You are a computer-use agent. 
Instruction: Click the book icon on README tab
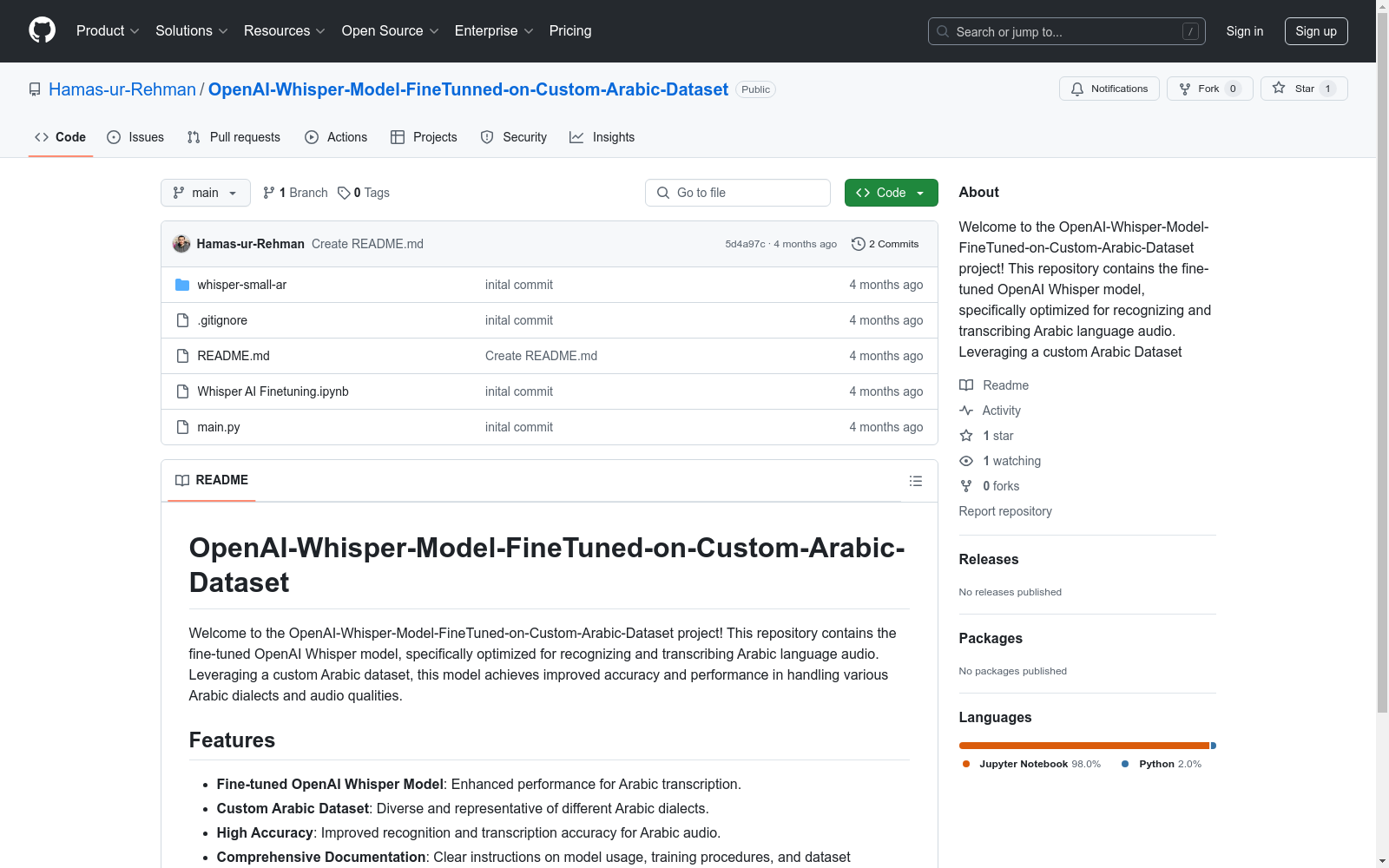point(182,481)
